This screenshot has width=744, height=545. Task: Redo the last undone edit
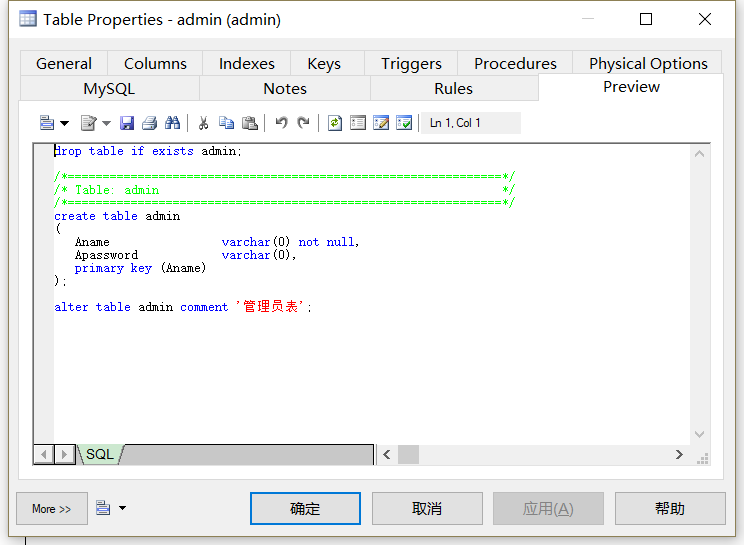pos(303,123)
